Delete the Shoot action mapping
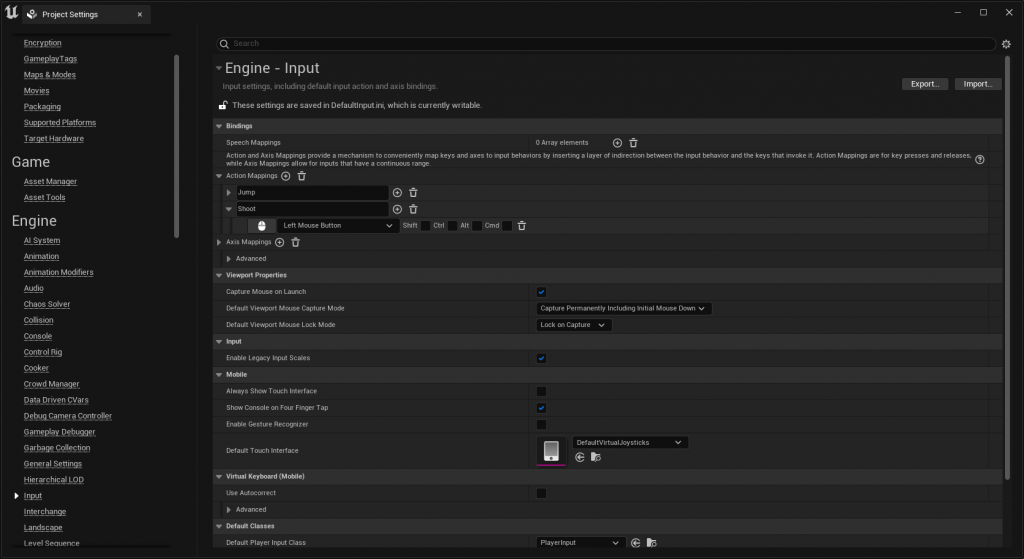 click(413, 209)
